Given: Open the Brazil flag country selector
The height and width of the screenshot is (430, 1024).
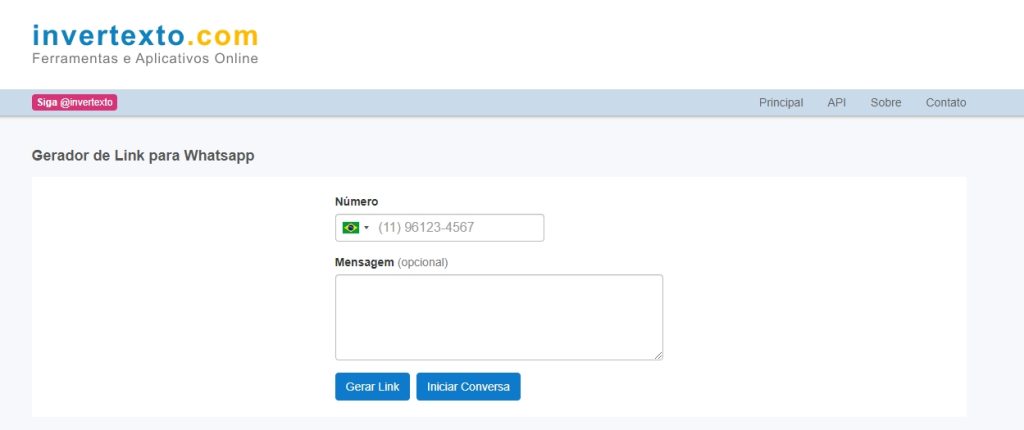Looking at the screenshot, I should [355, 227].
